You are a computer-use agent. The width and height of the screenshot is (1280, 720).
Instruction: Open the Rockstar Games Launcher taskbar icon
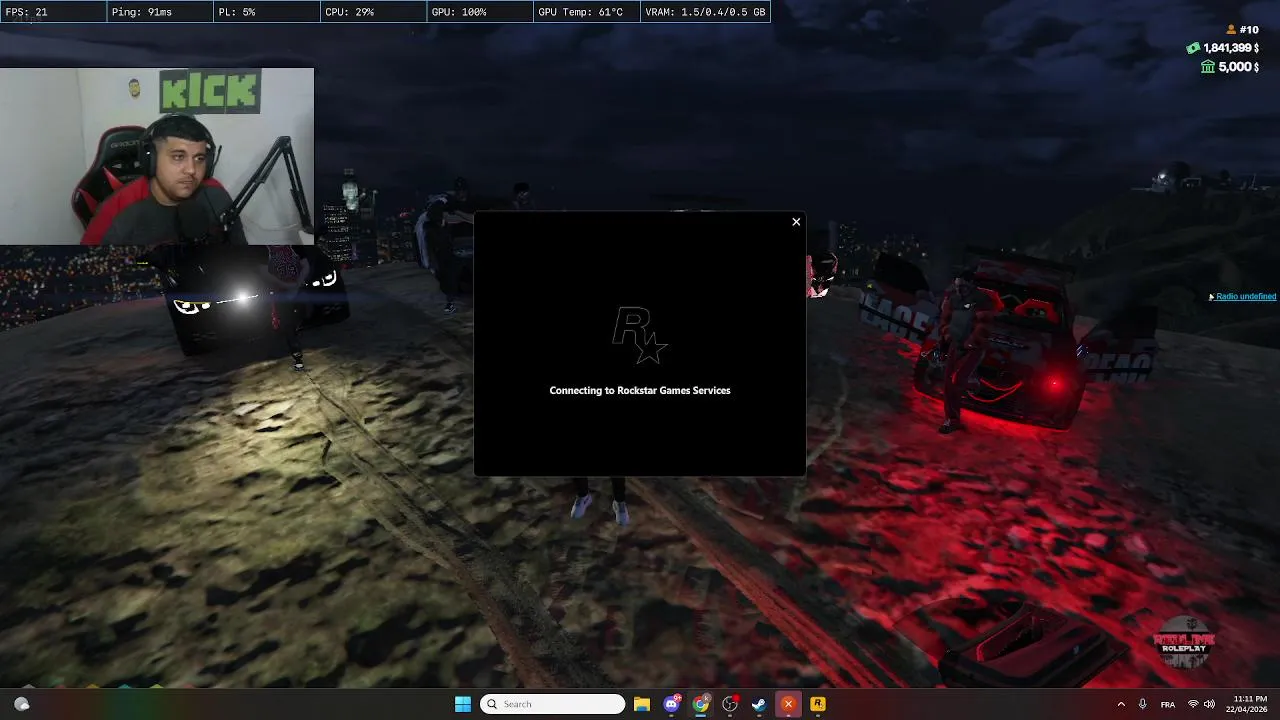pyautogui.click(x=817, y=704)
